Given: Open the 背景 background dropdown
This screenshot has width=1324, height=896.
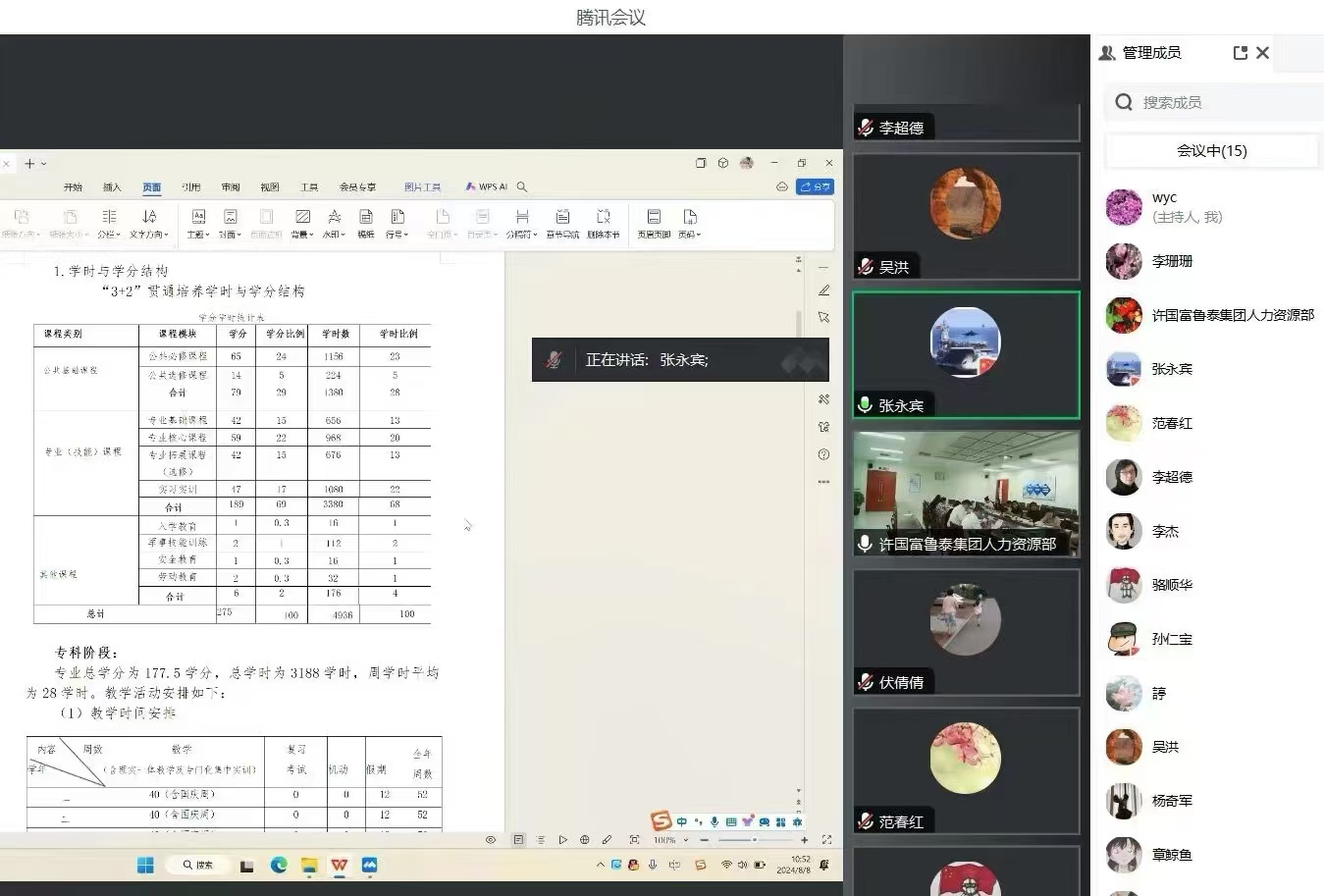Looking at the screenshot, I should click(302, 223).
